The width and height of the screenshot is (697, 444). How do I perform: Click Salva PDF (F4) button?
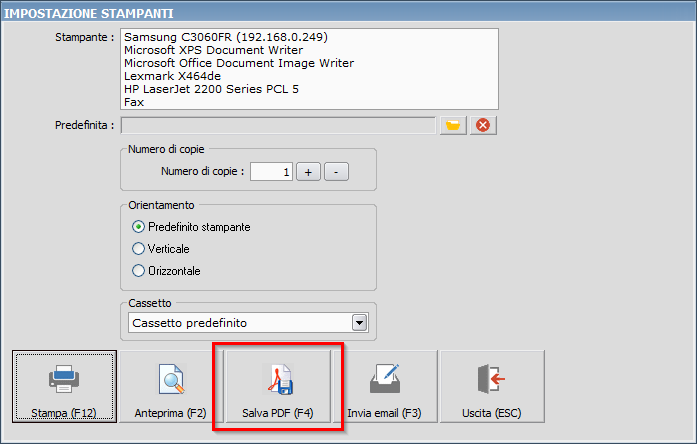[278, 386]
